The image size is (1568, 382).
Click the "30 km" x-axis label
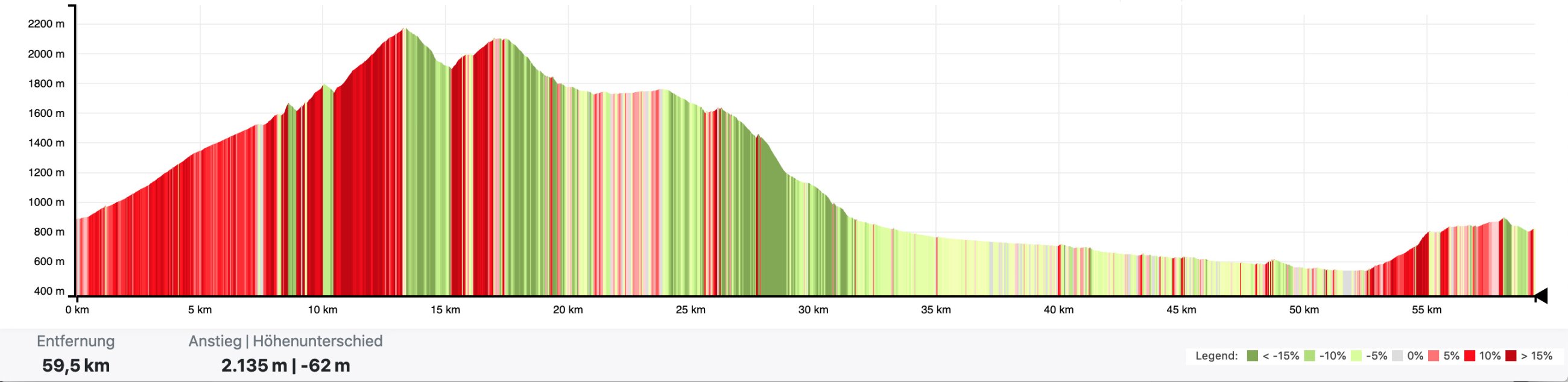[813, 310]
